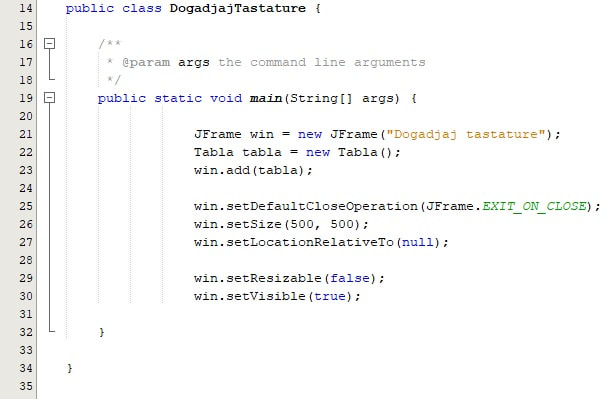Click the main method name
This screenshot has width=609, height=399.
(266, 98)
